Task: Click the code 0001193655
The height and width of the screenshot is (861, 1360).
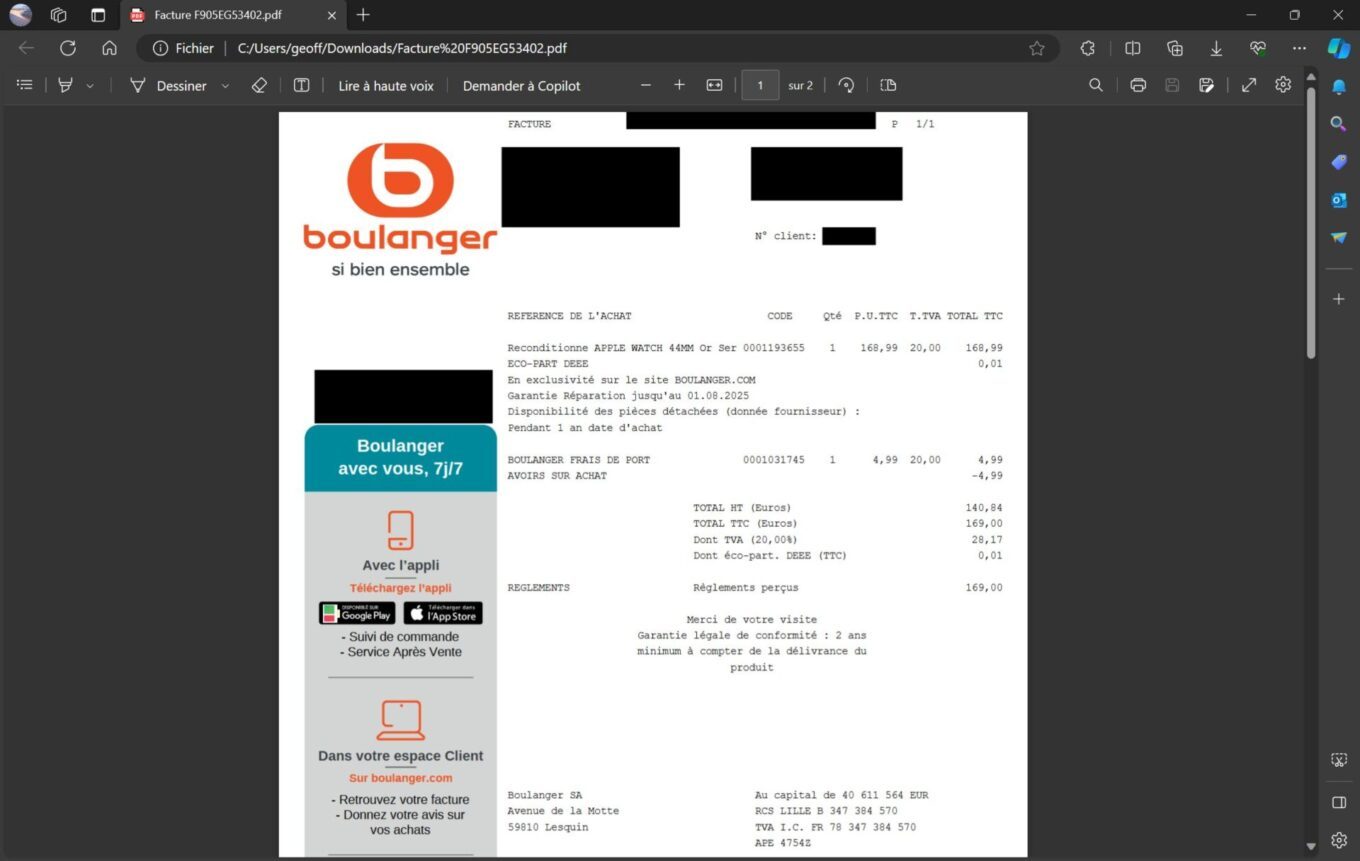Action: pyautogui.click(x=773, y=348)
